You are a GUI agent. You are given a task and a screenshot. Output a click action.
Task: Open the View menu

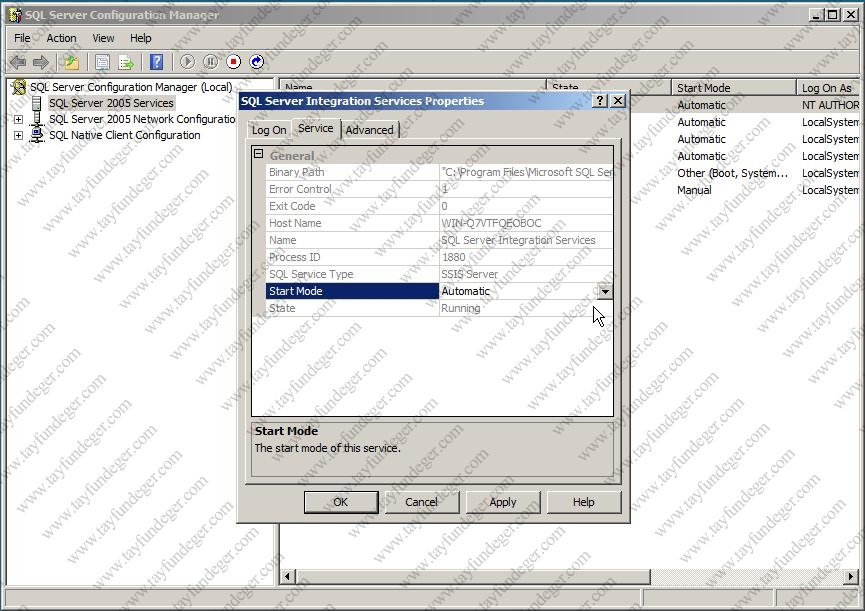pyautogui.click(x=103, y=38)
